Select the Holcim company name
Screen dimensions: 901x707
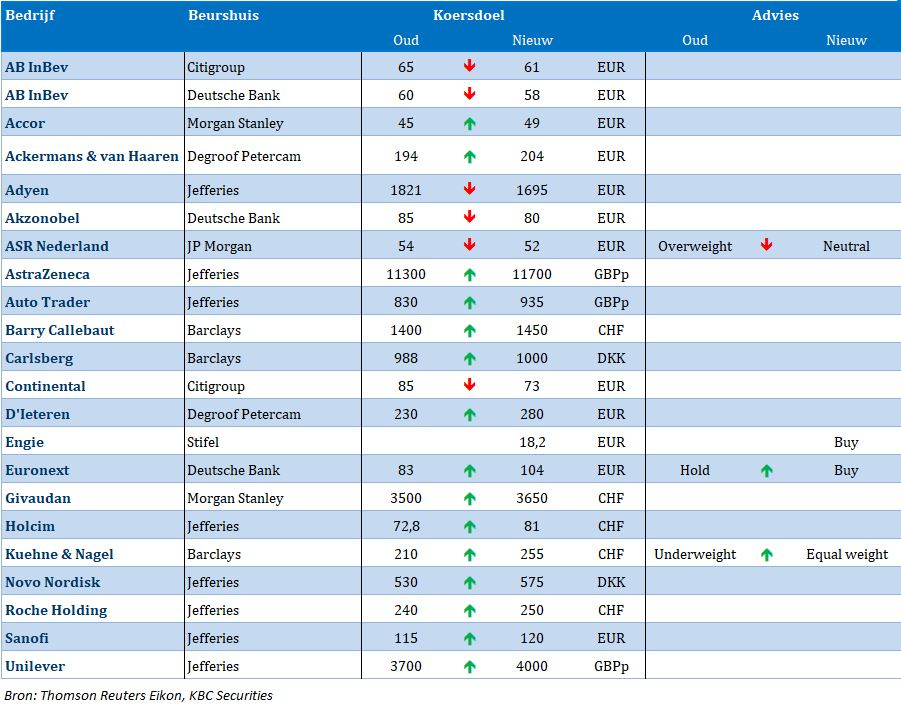pyautogui.click(x=30, y=527)
